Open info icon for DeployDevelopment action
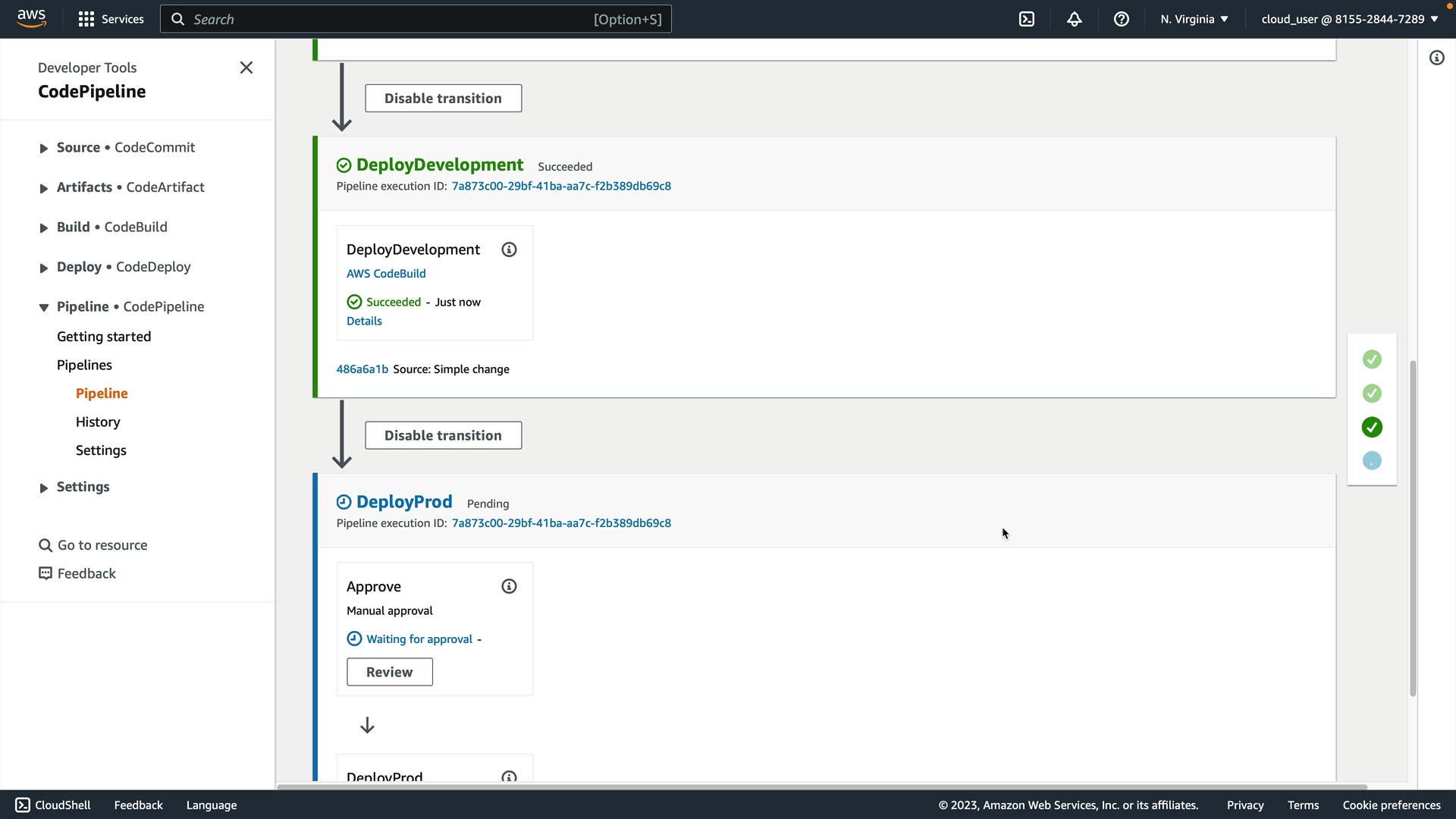Screen dimensions: 1456x819 pos(509,249)
